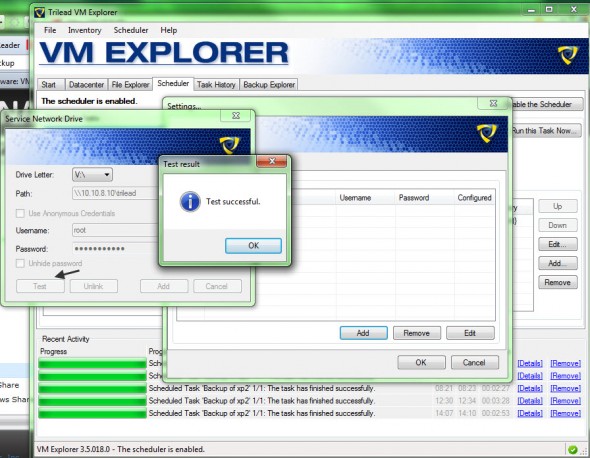
Task: Open Details link for the 08:21 task
Action: (x=530, y=388)
